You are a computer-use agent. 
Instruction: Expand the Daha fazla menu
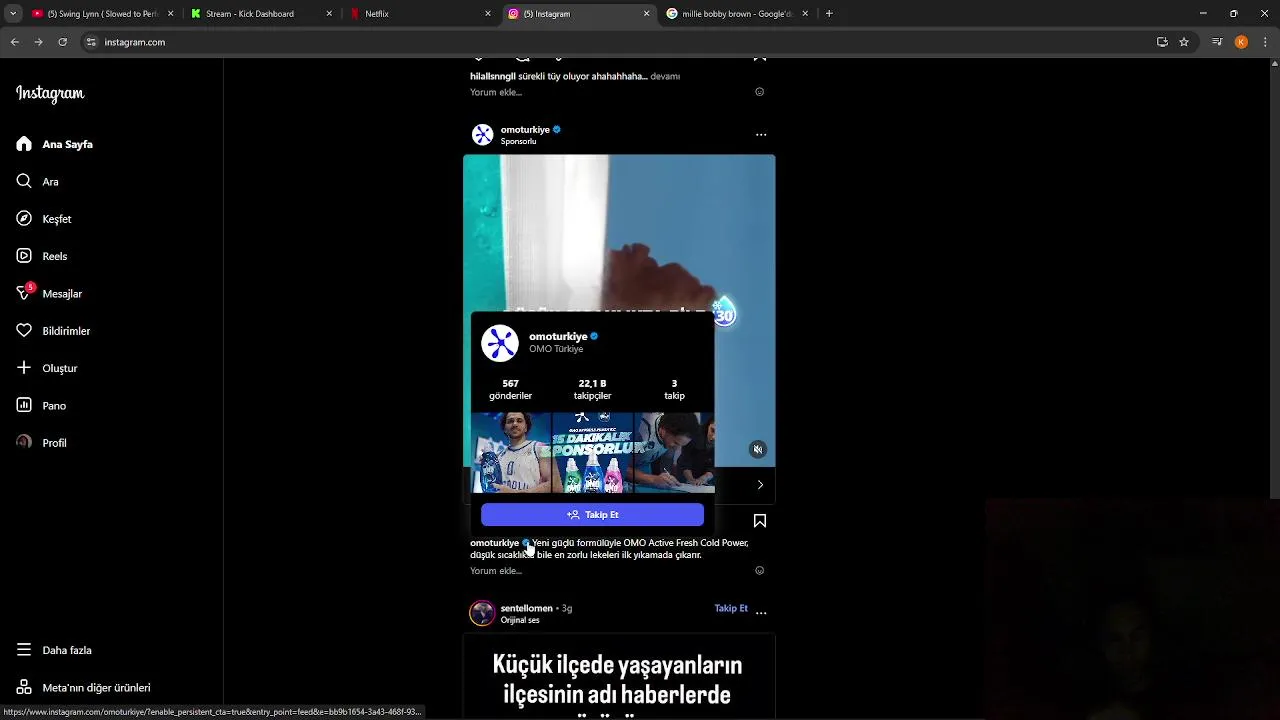click(x=54, y=650)
